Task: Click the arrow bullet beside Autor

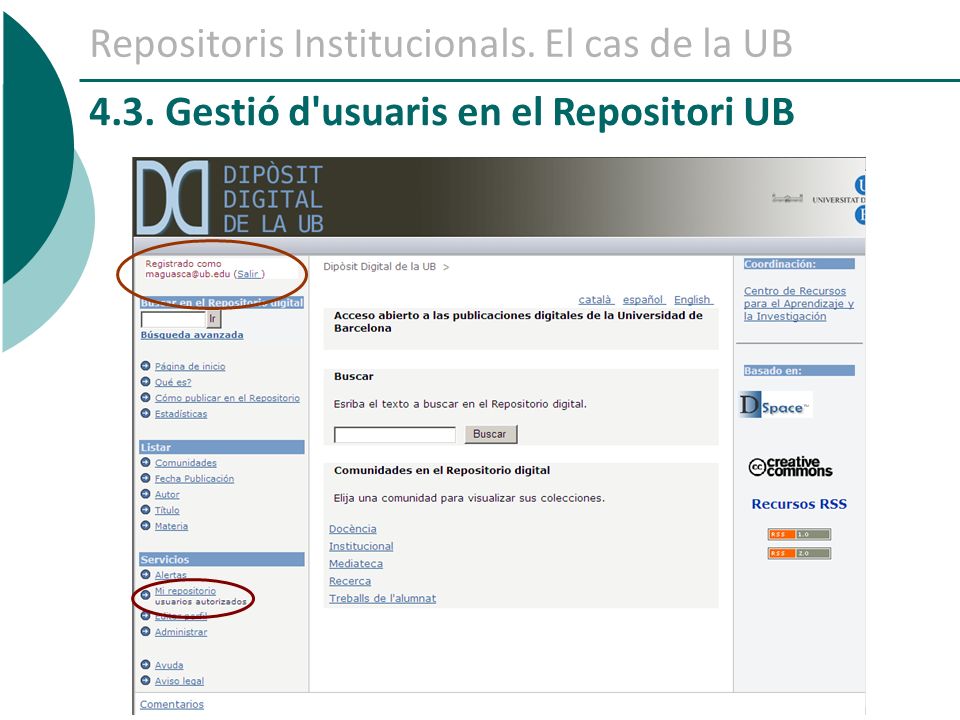Action: (145, 494)
